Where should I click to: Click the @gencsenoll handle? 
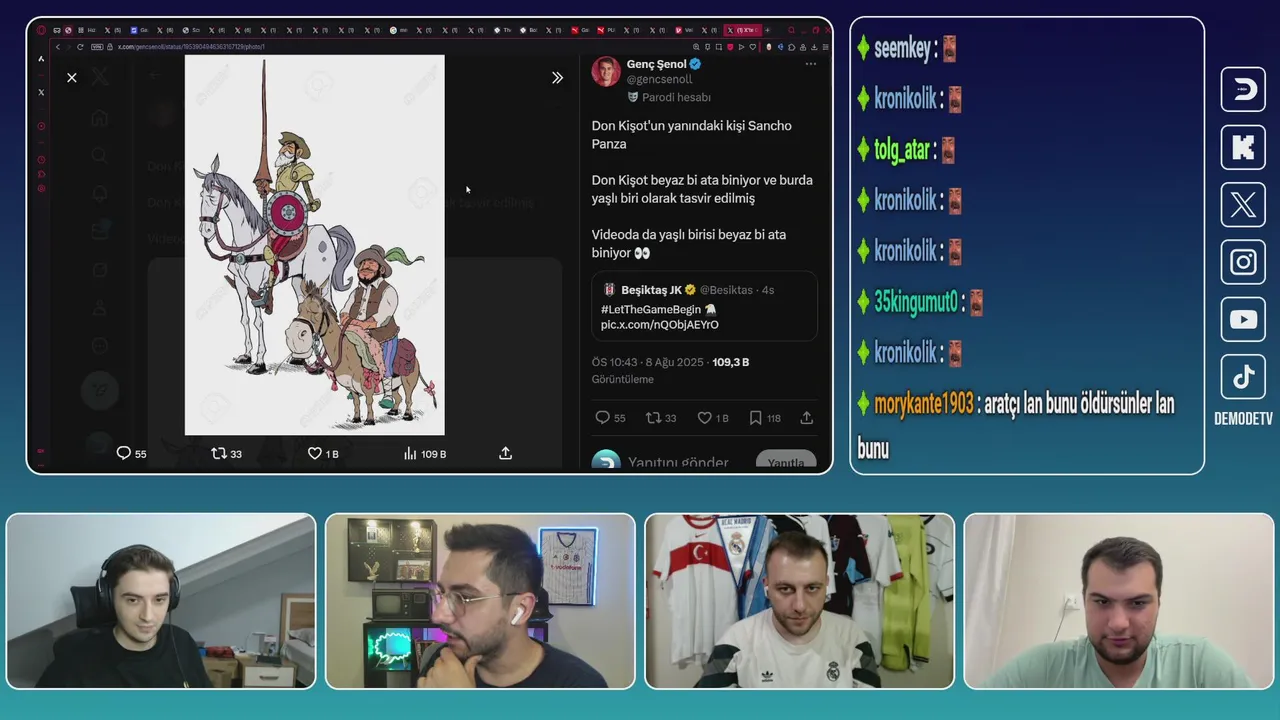tap(659, 79)
